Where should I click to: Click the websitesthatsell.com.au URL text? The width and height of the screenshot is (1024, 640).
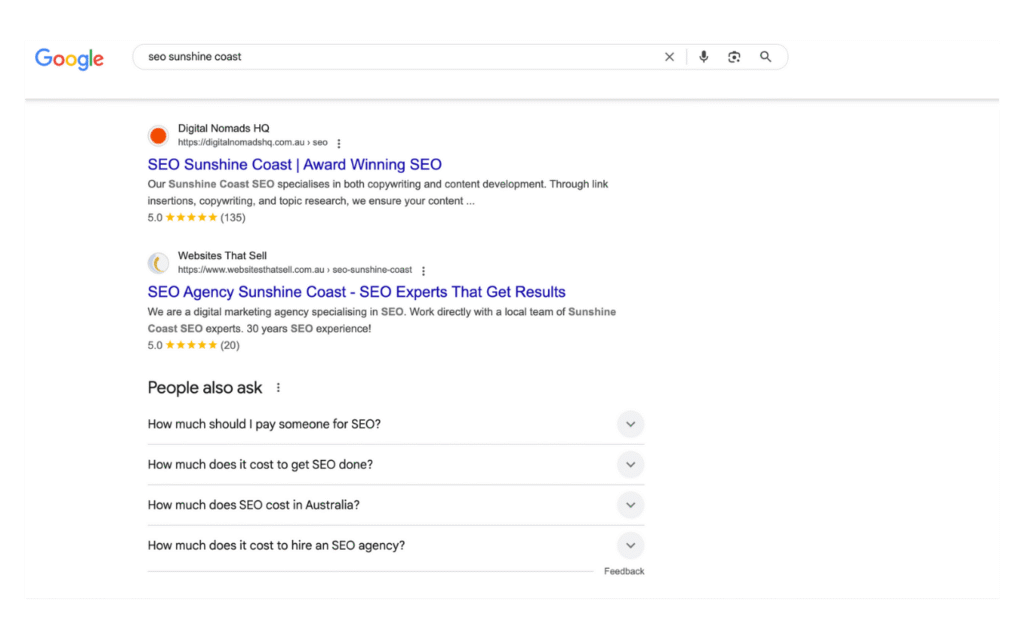tap(295, 270)
